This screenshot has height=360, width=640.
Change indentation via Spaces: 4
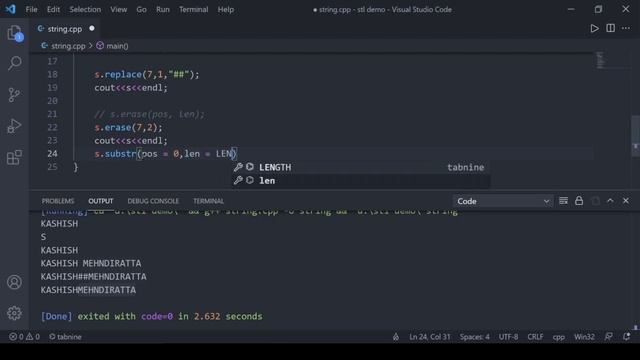tap(475, 337)
